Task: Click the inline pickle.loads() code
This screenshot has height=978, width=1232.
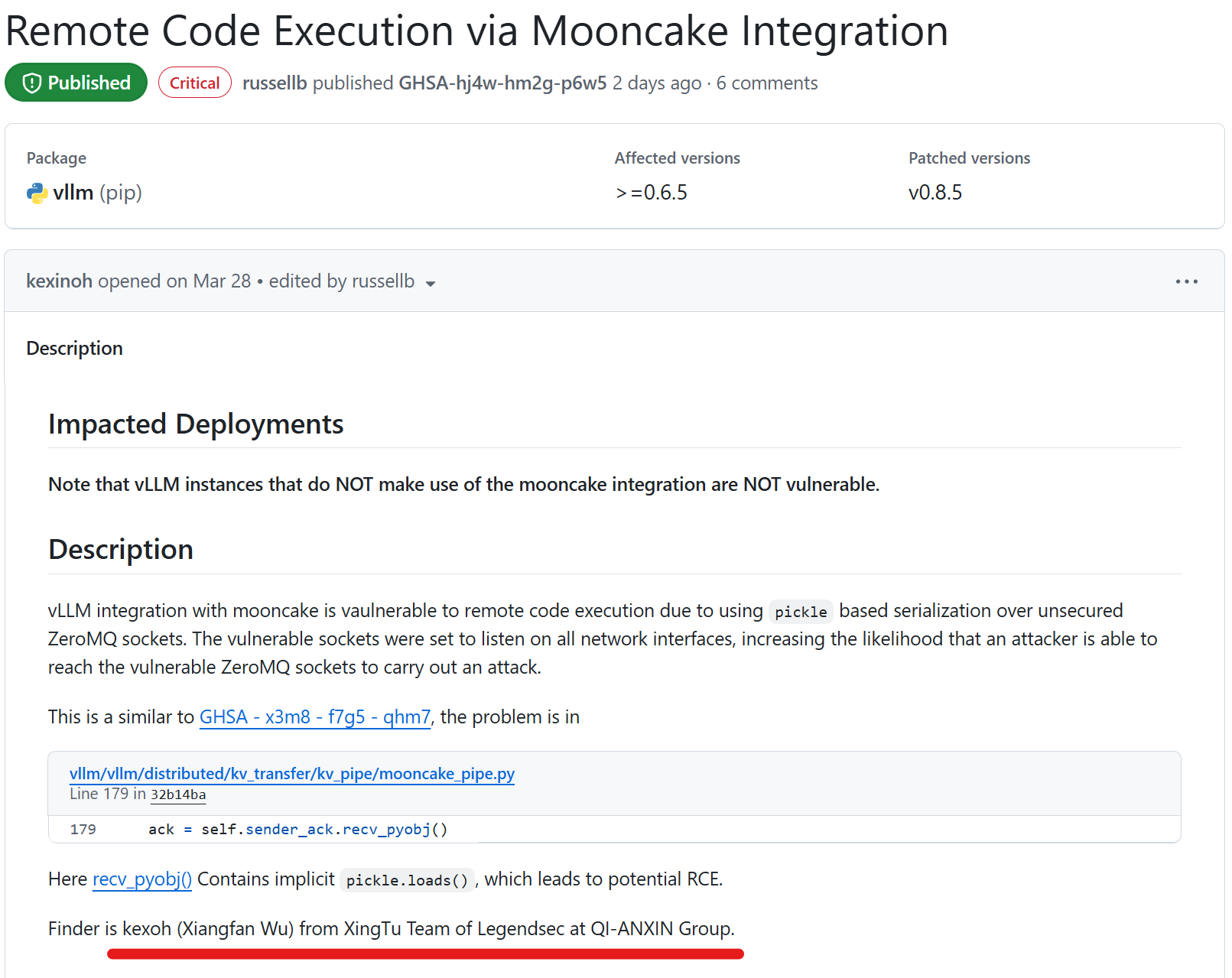Action: [407, 880]
